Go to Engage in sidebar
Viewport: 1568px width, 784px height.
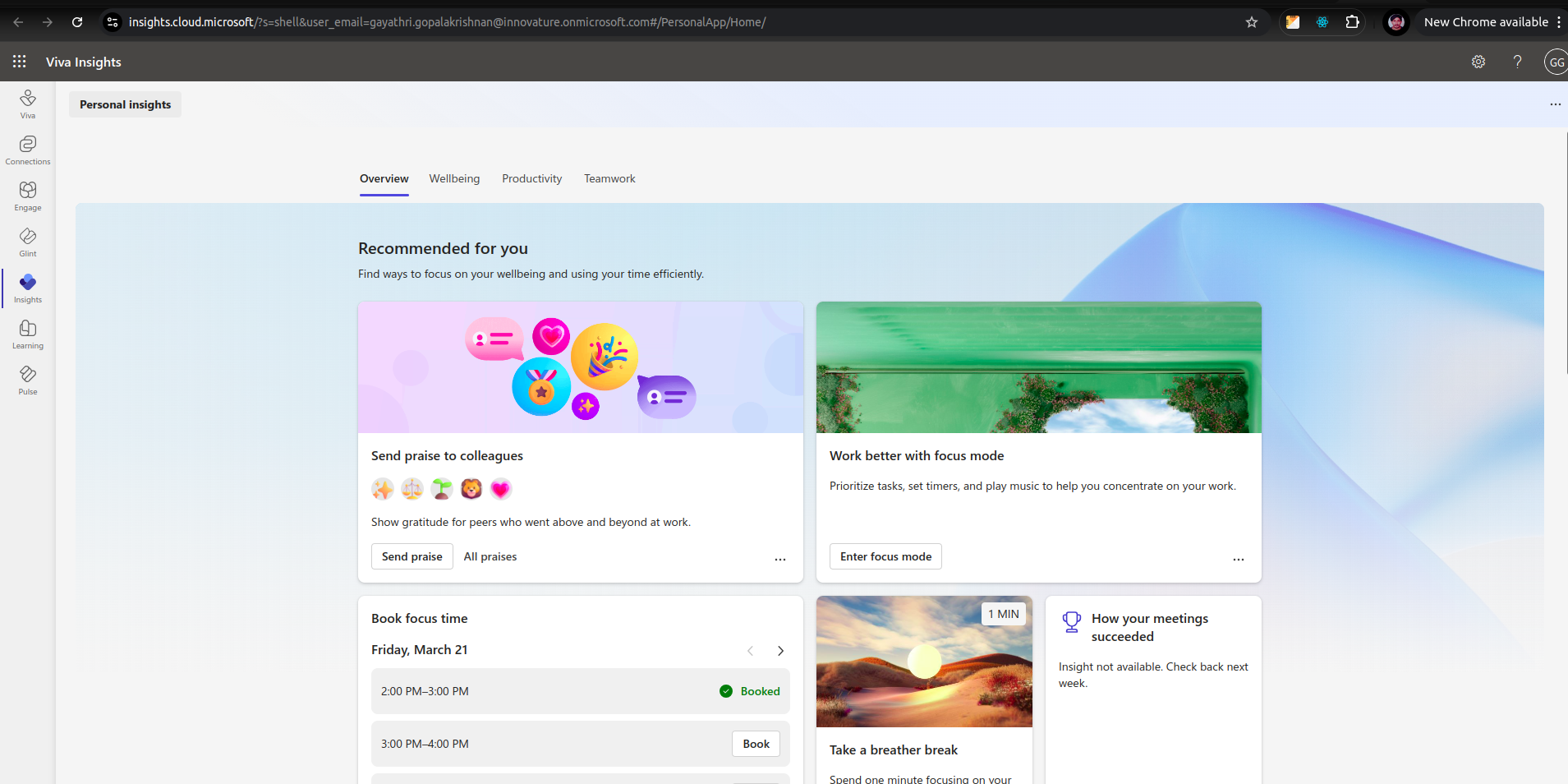coord(28,196)
